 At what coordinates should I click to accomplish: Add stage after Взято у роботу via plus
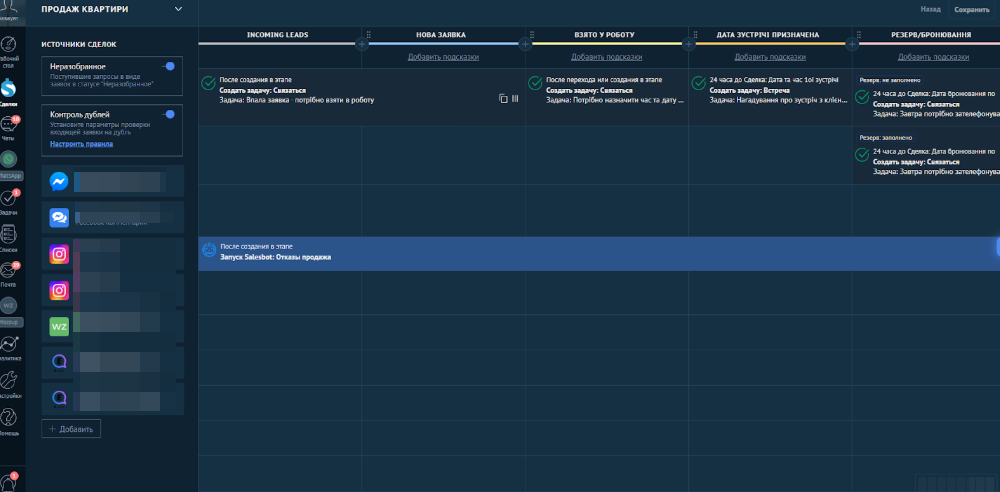pyautogui.click(x=688, y=44)
